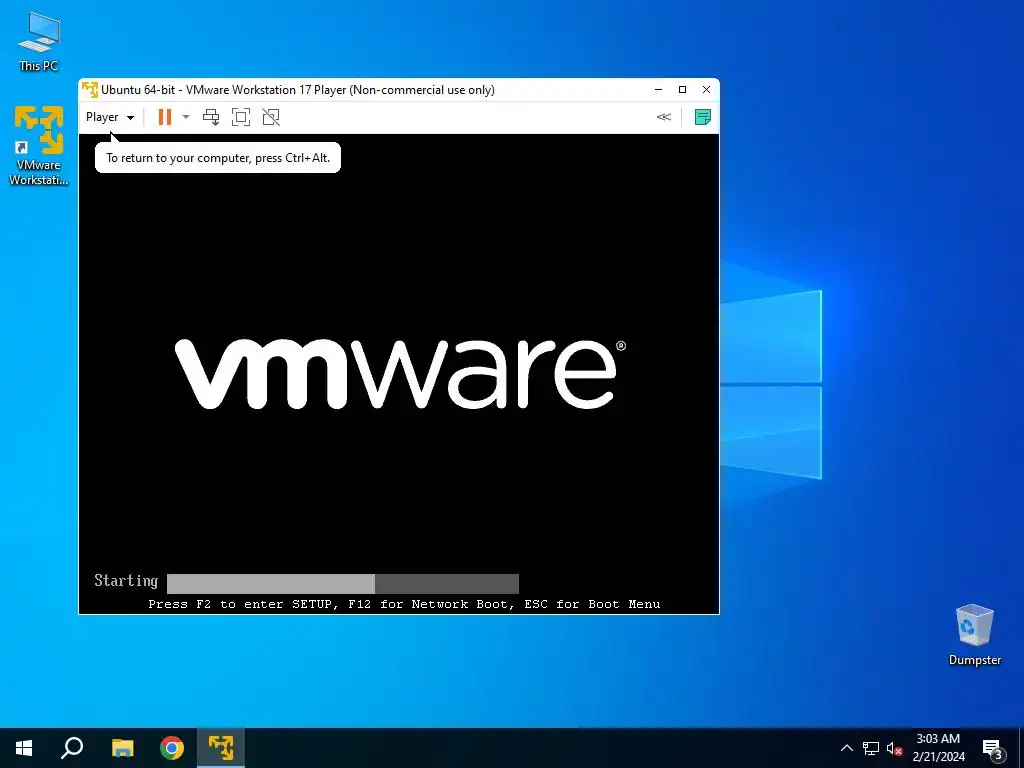Select the Dumpster recycle bin icon
The width and height of the screenshot is (1024, 768).
pos(974,635)
